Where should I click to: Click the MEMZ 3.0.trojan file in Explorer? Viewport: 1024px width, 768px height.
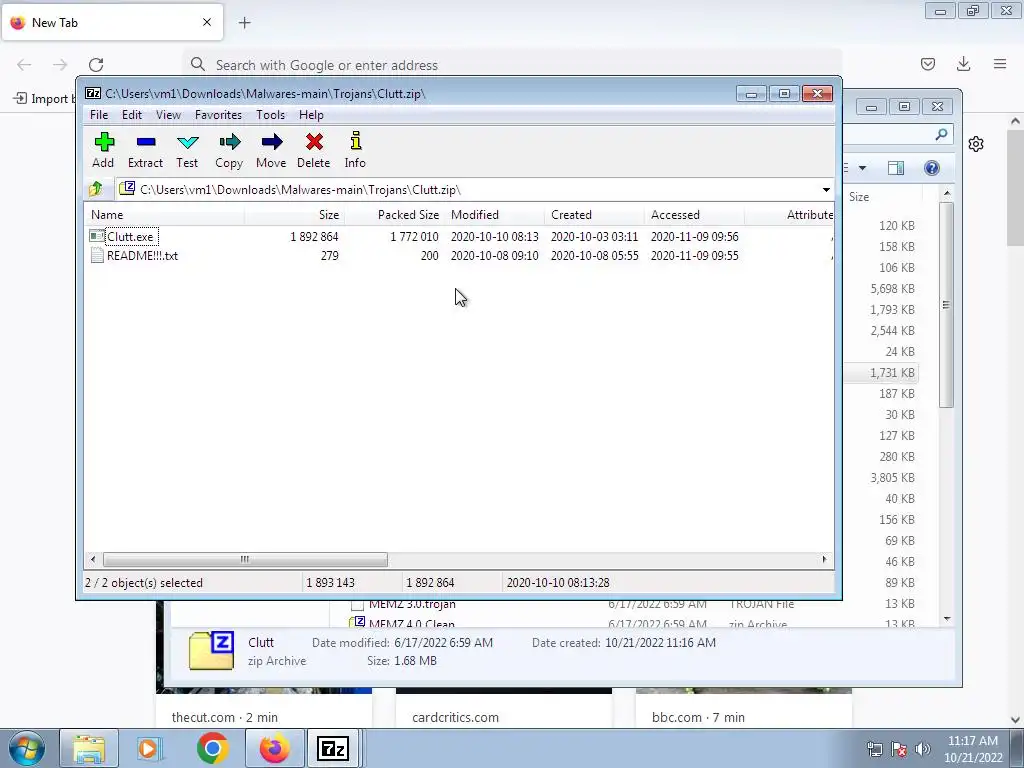tap(412, 605)
